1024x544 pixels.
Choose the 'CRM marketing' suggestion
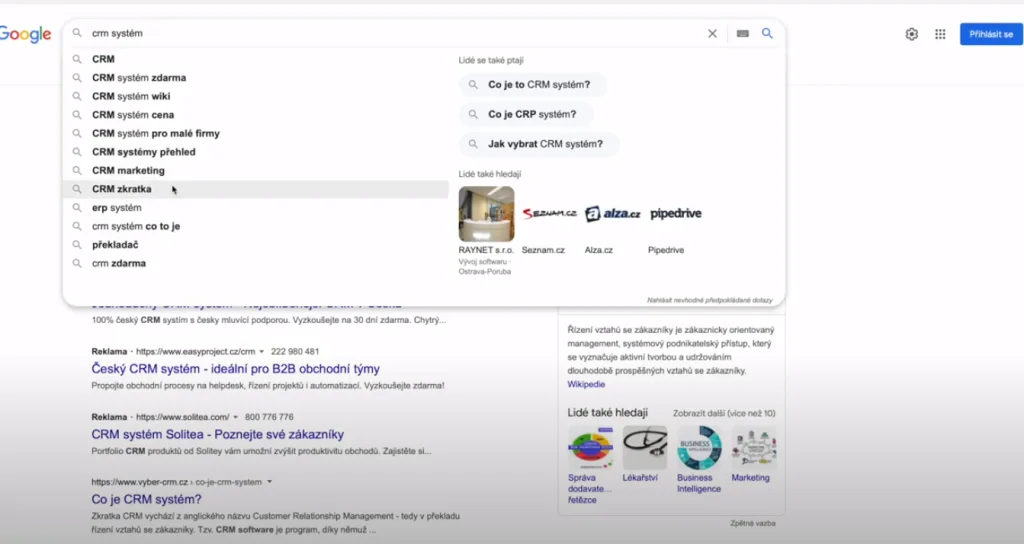point(256,170)
